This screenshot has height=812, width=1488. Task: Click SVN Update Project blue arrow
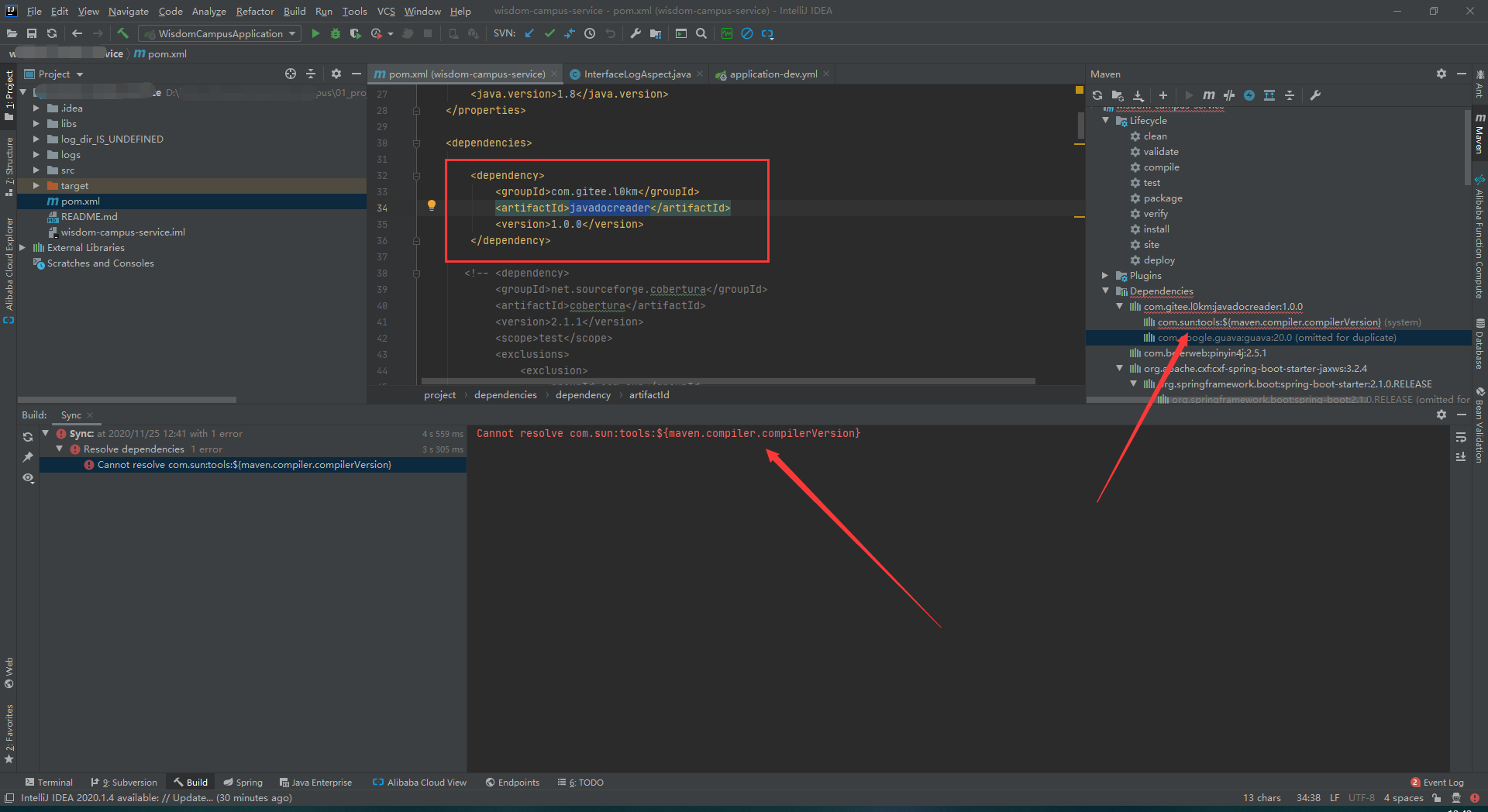tap(529, 33)
